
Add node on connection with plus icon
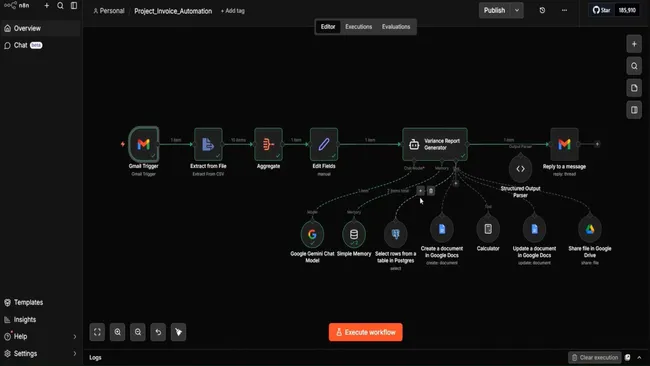[x=420, y=191]
